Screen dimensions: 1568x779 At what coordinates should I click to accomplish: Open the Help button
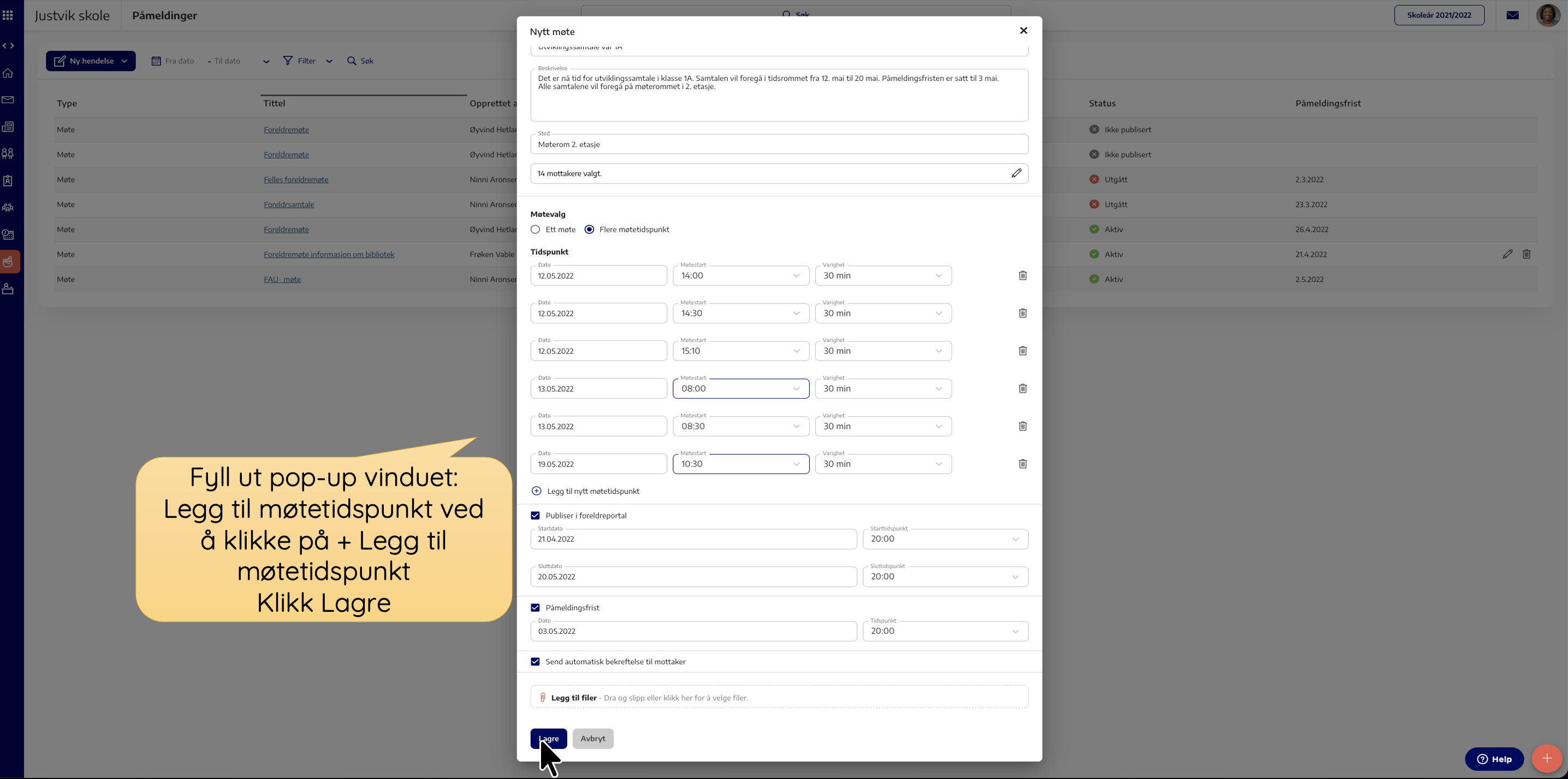tap(1494, 759)
